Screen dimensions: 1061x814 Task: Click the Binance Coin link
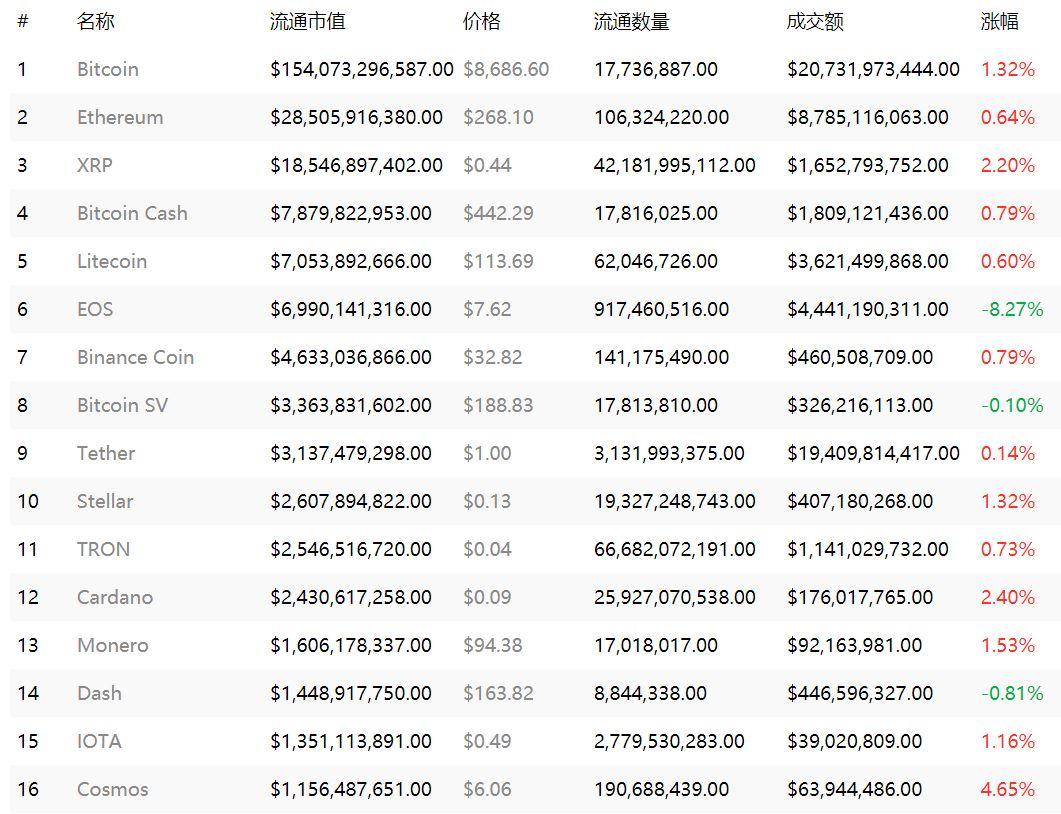coord(135,357)
